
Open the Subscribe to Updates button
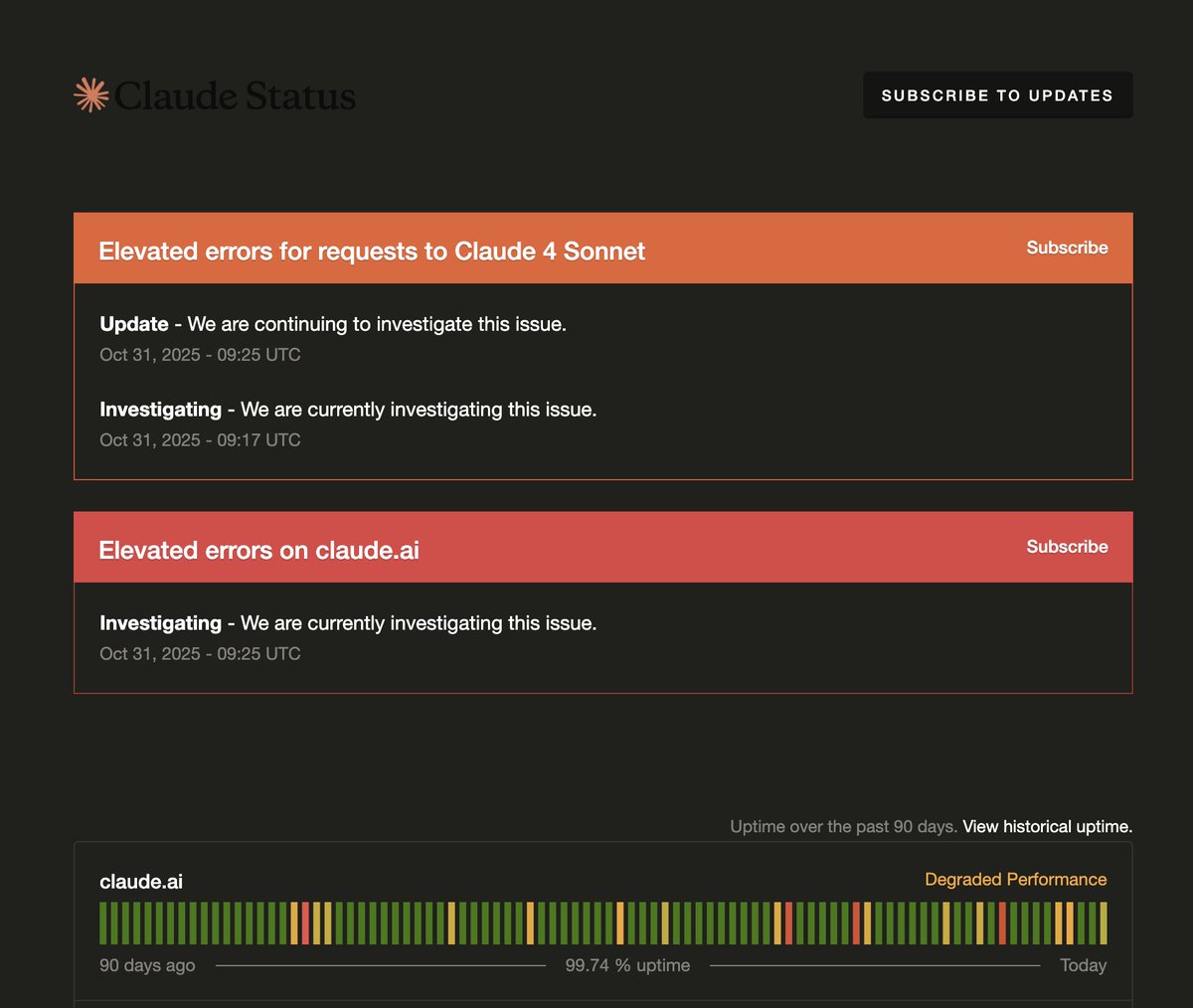[x=997, y=95]
